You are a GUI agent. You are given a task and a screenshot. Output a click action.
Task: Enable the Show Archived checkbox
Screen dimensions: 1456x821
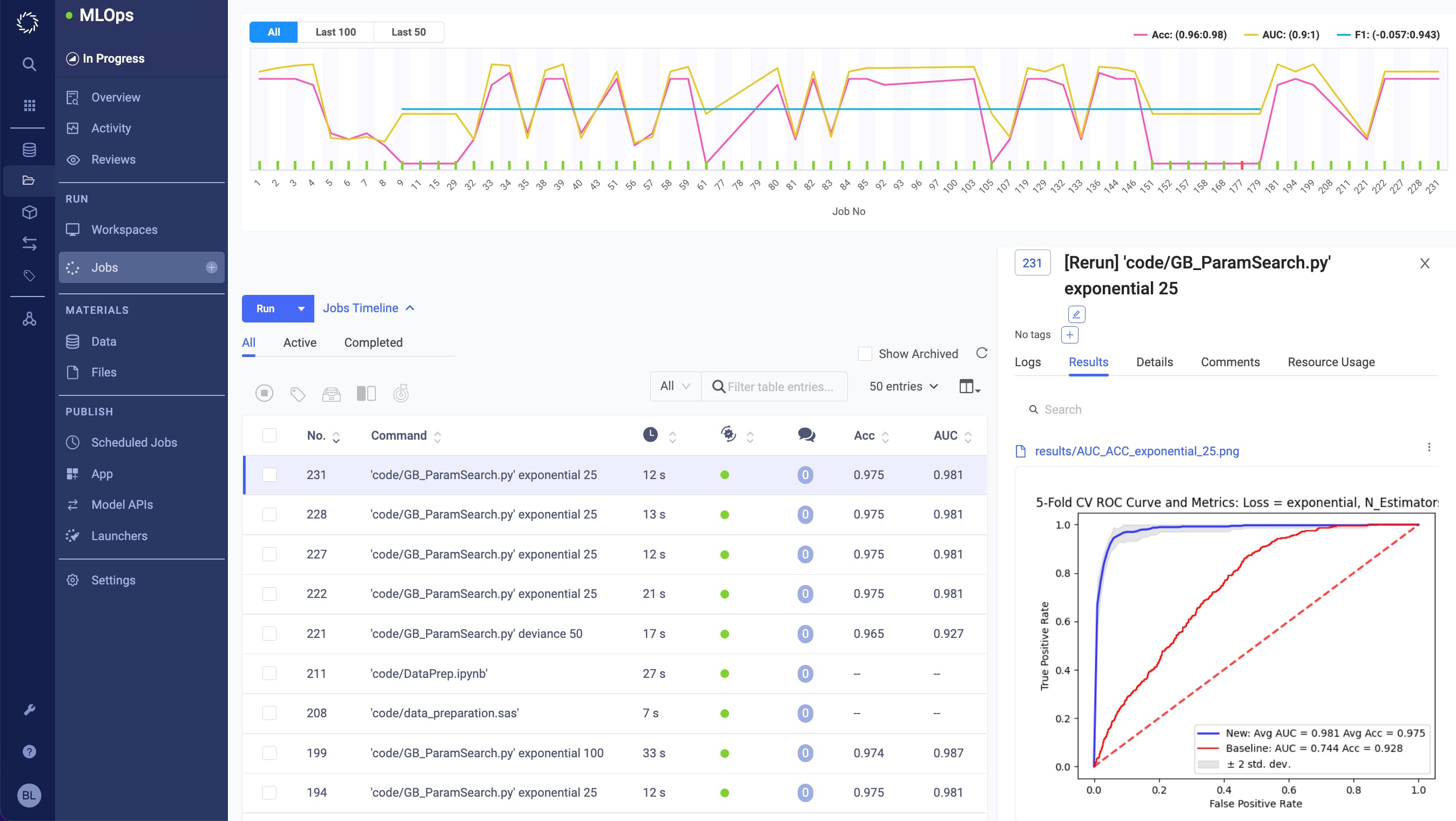865,354
